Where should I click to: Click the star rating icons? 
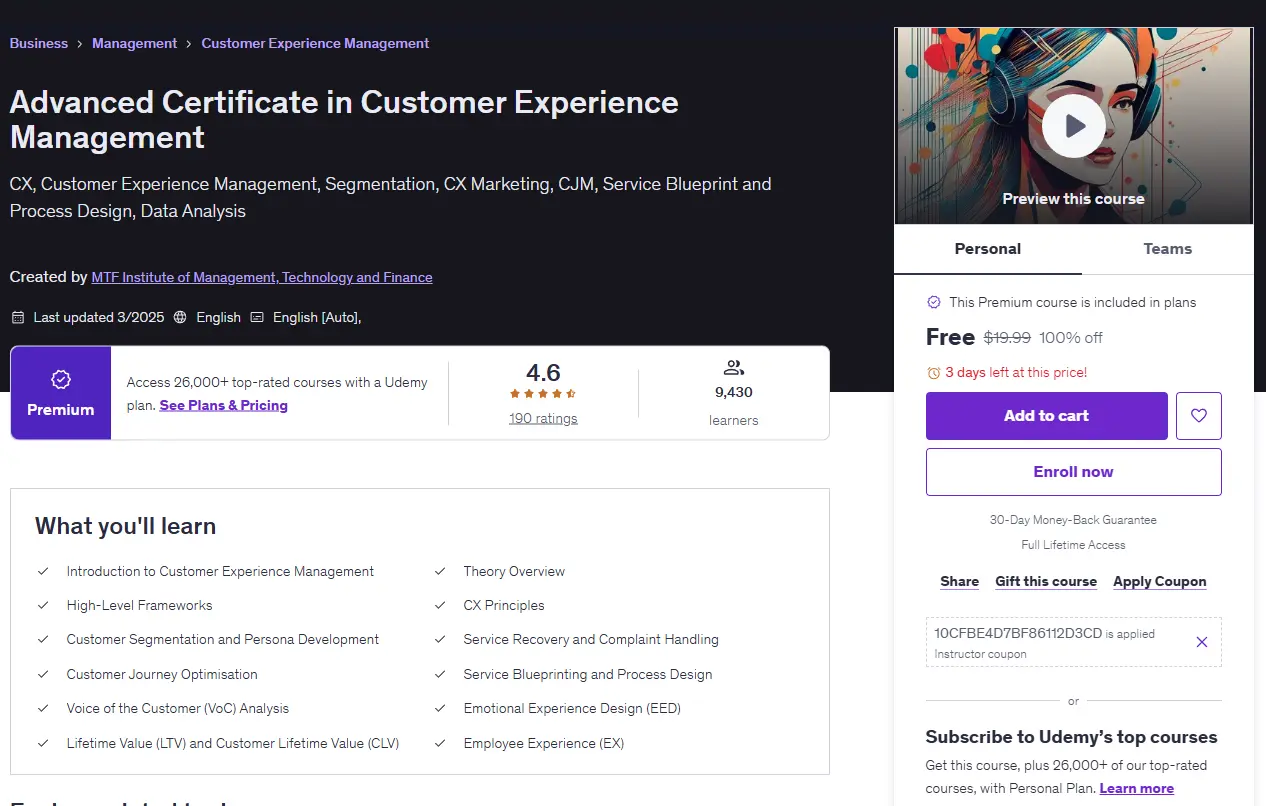click(543, 394)
